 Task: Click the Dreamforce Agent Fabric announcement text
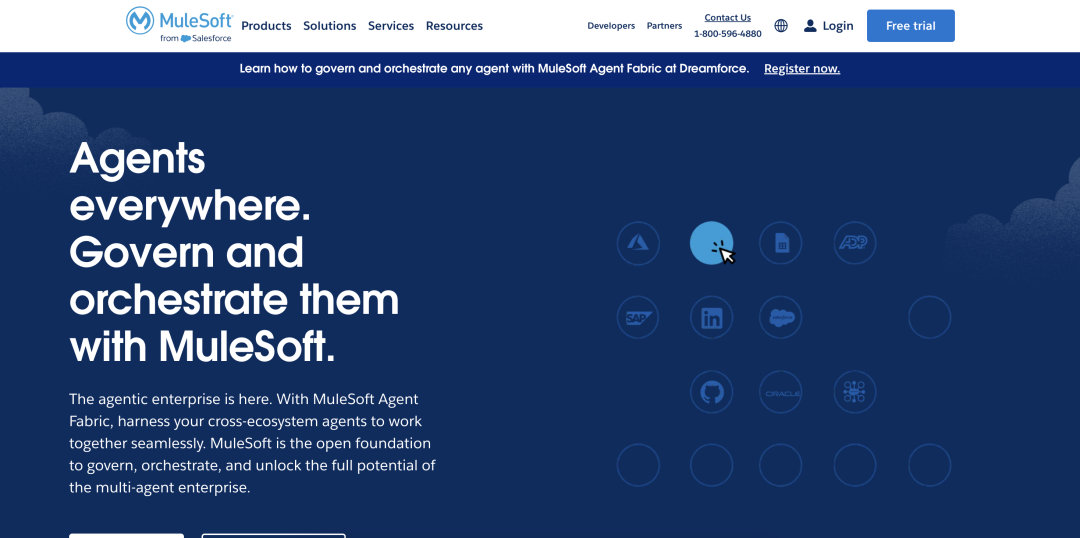coord(494,69)
